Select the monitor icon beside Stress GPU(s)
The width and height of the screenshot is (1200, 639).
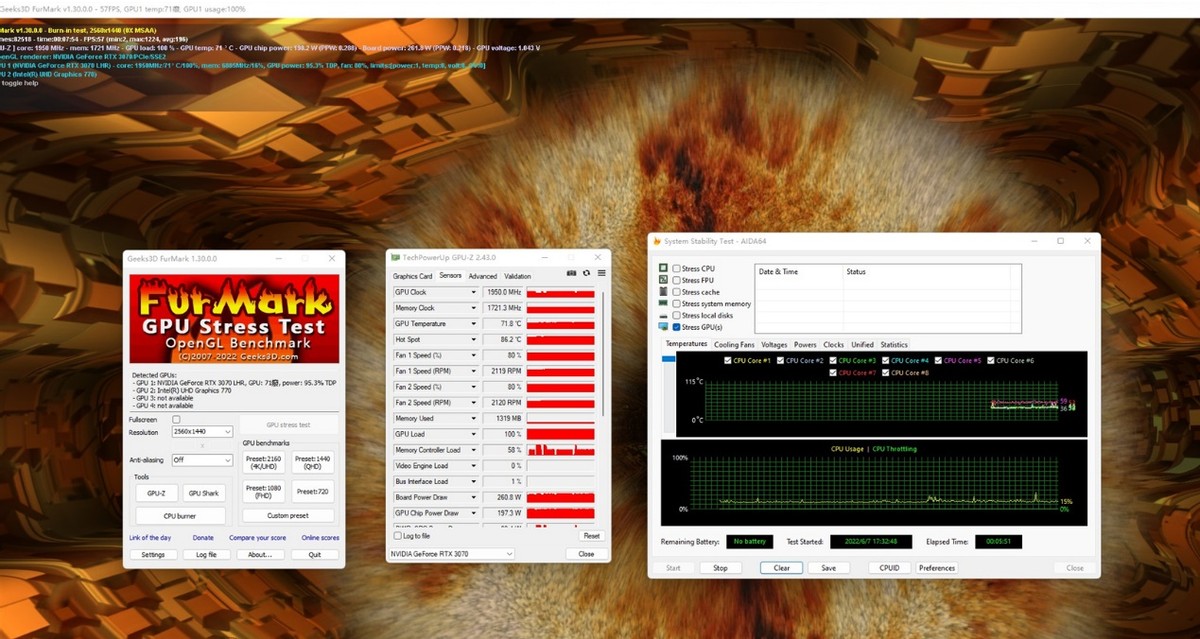pos(664,327)
